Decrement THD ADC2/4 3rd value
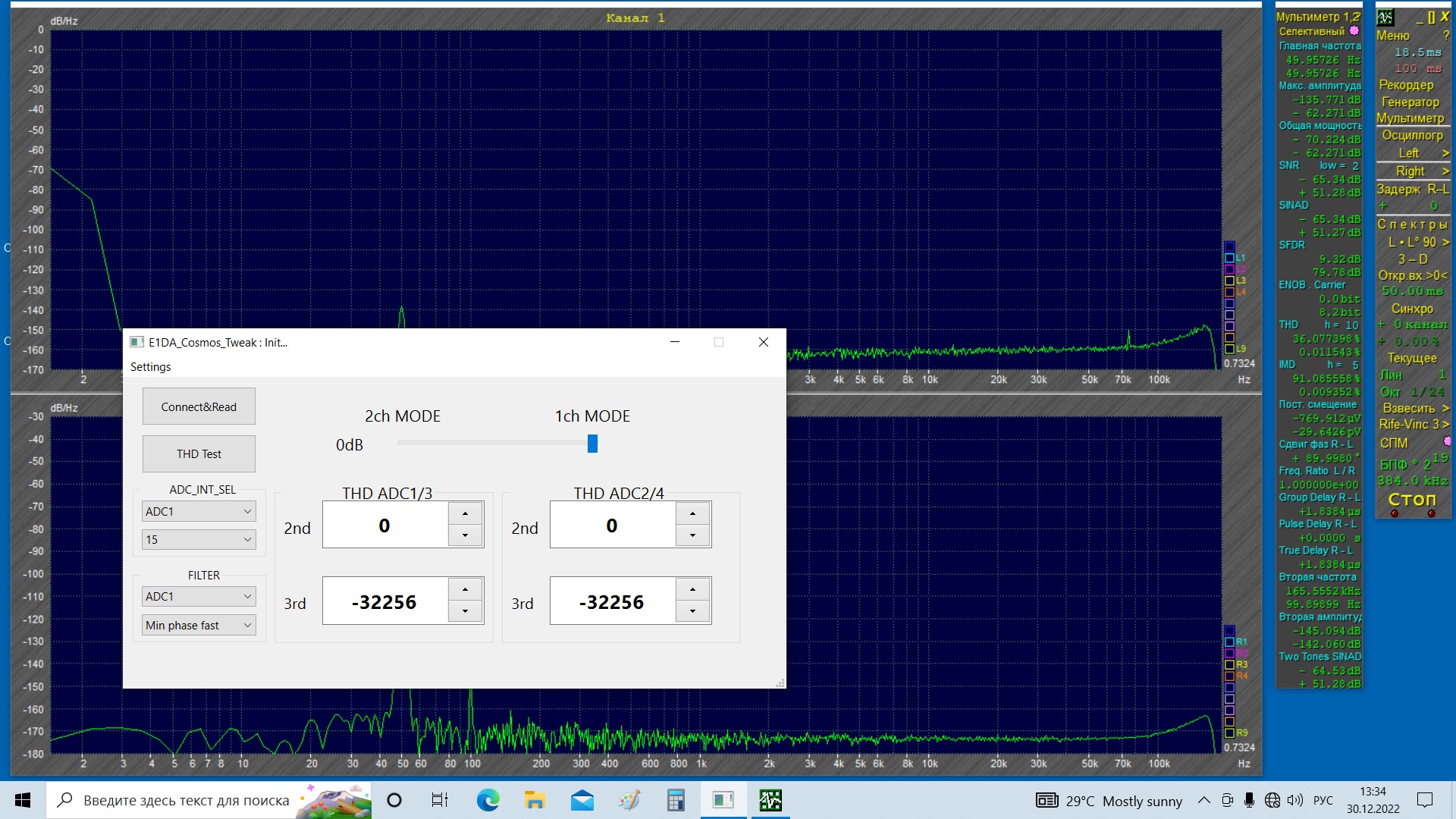1456x819 pixels. pyautogui.click(x=692, y=611)
